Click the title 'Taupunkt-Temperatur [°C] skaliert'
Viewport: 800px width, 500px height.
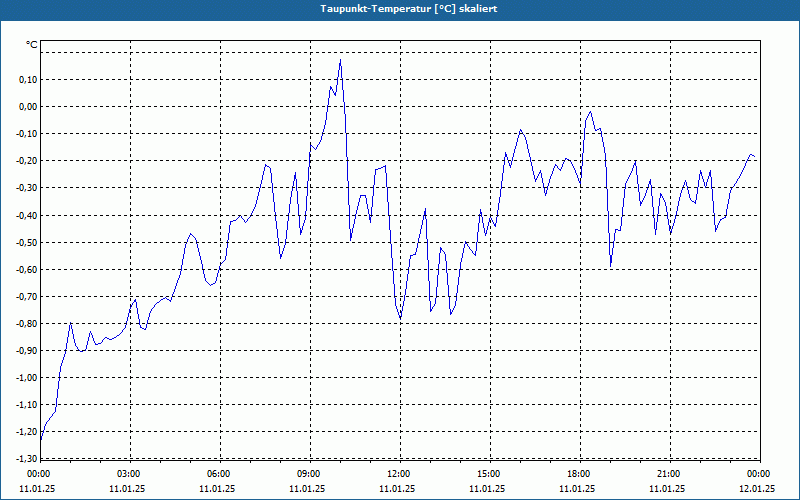(x=408, y=9)
